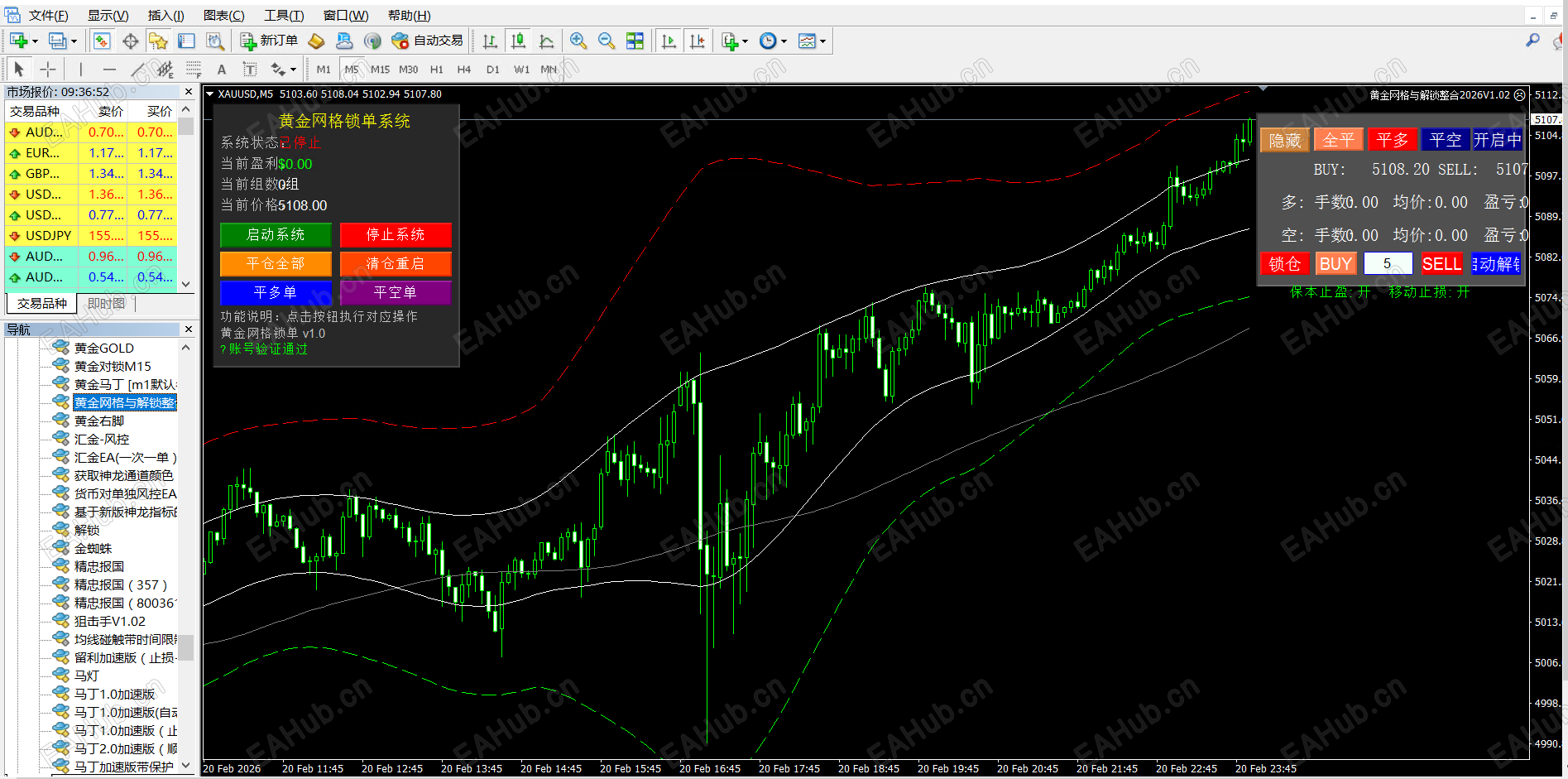
Task: Open the 显示(V) menu
Action: (108, 16)
